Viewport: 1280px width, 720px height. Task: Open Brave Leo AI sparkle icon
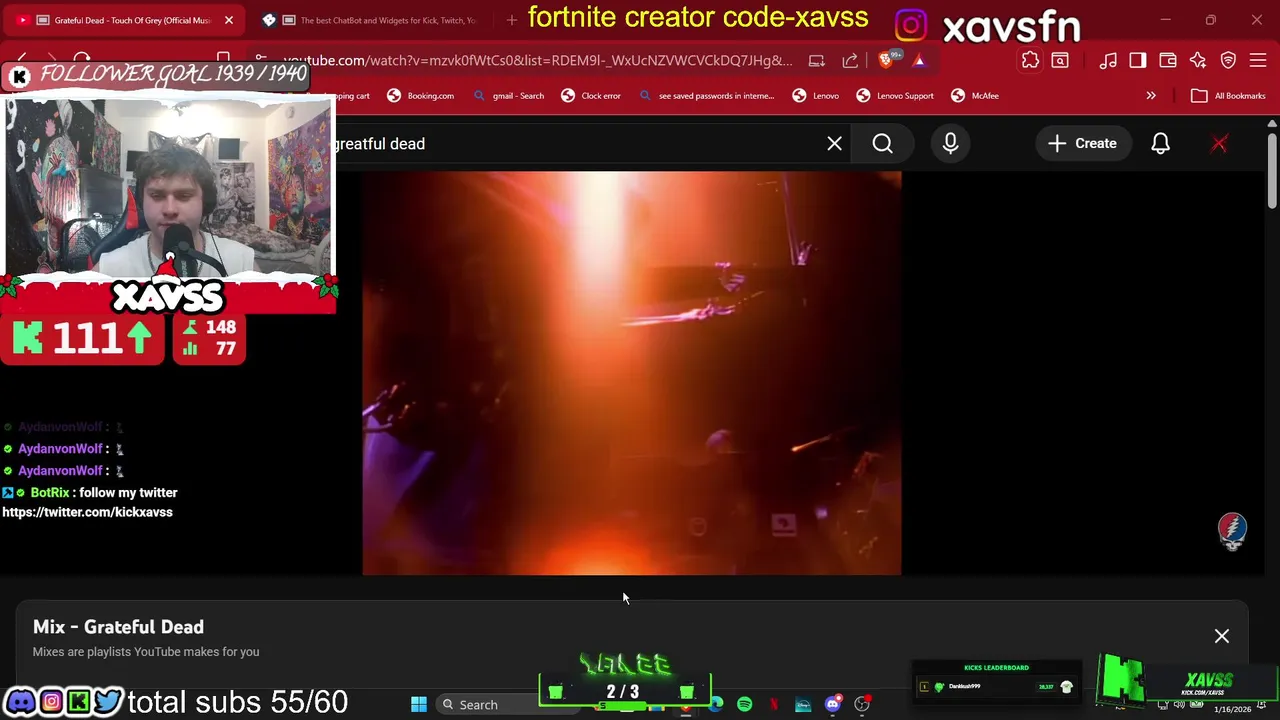coord(1198,61)
